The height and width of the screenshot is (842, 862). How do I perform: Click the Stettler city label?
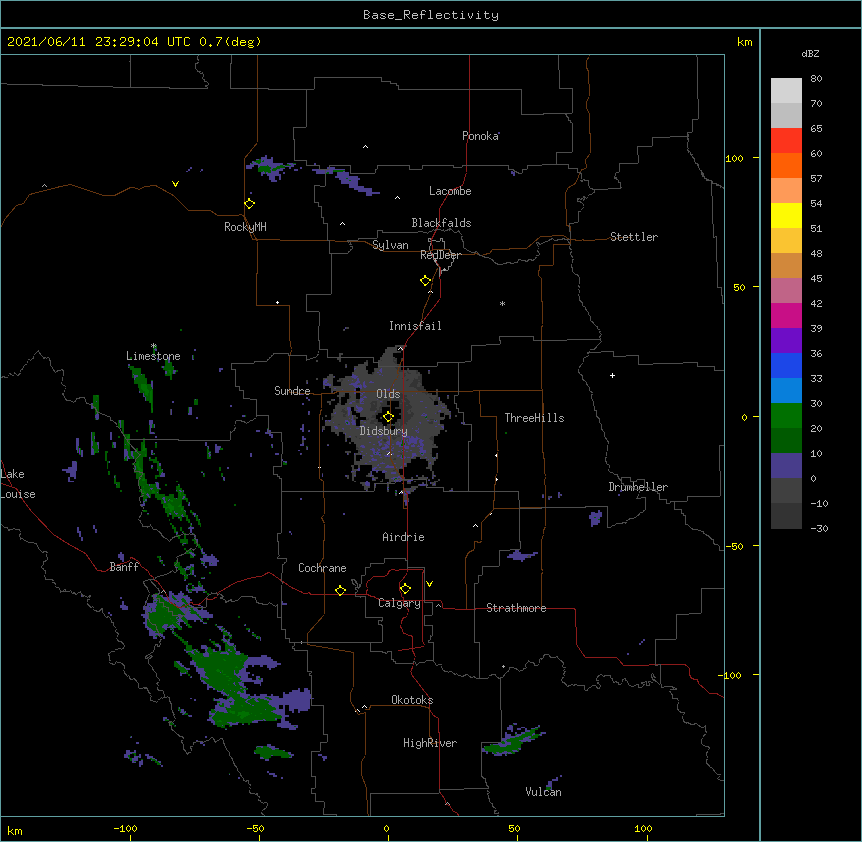click(634, 237)
